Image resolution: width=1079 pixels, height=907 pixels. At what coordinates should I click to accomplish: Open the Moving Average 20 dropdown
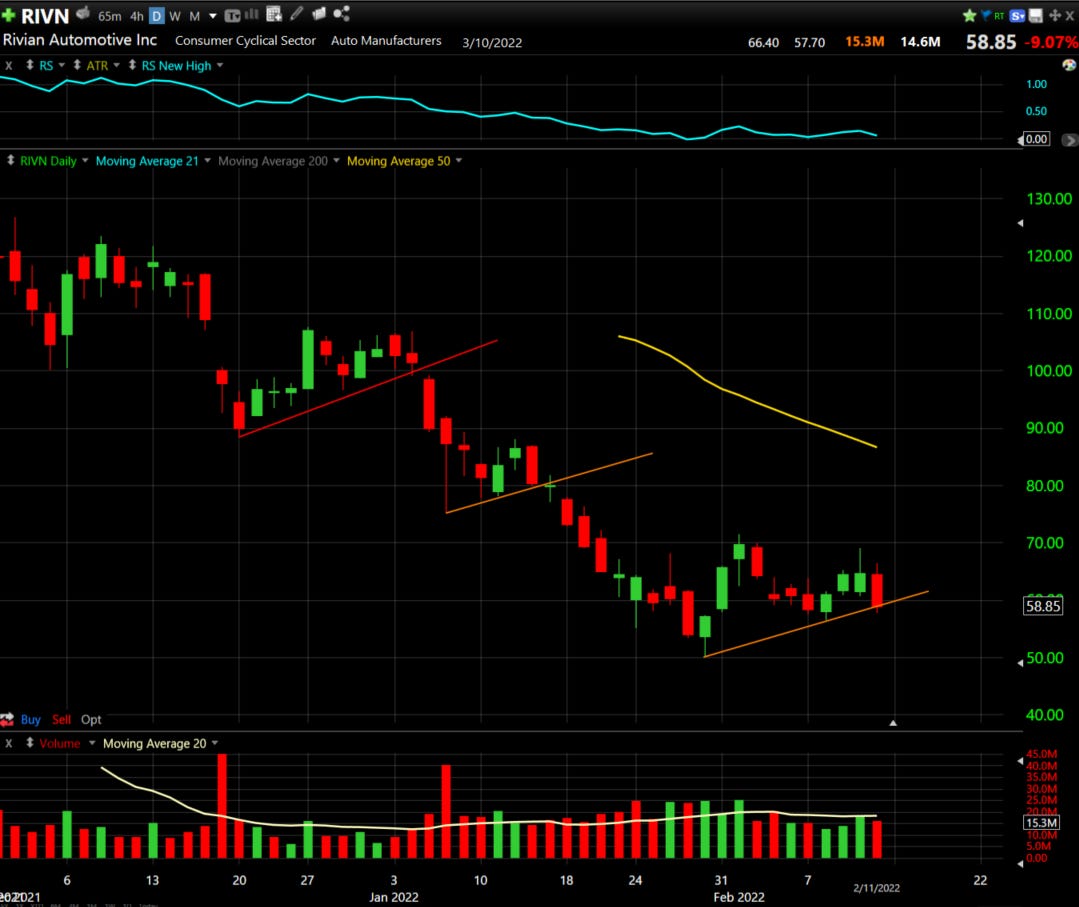(215, 743)
